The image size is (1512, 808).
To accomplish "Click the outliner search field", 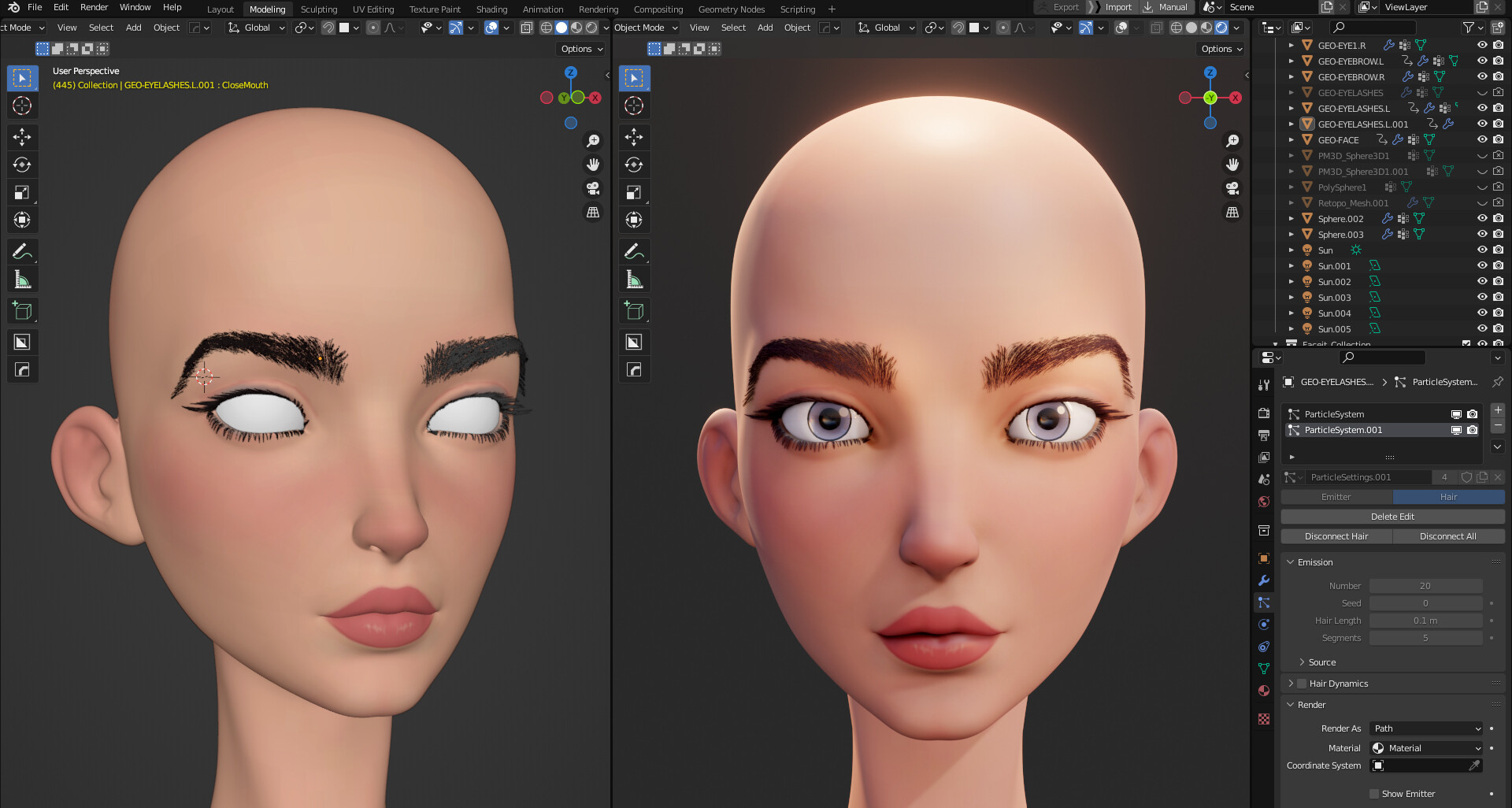I will coord(1374,26).
